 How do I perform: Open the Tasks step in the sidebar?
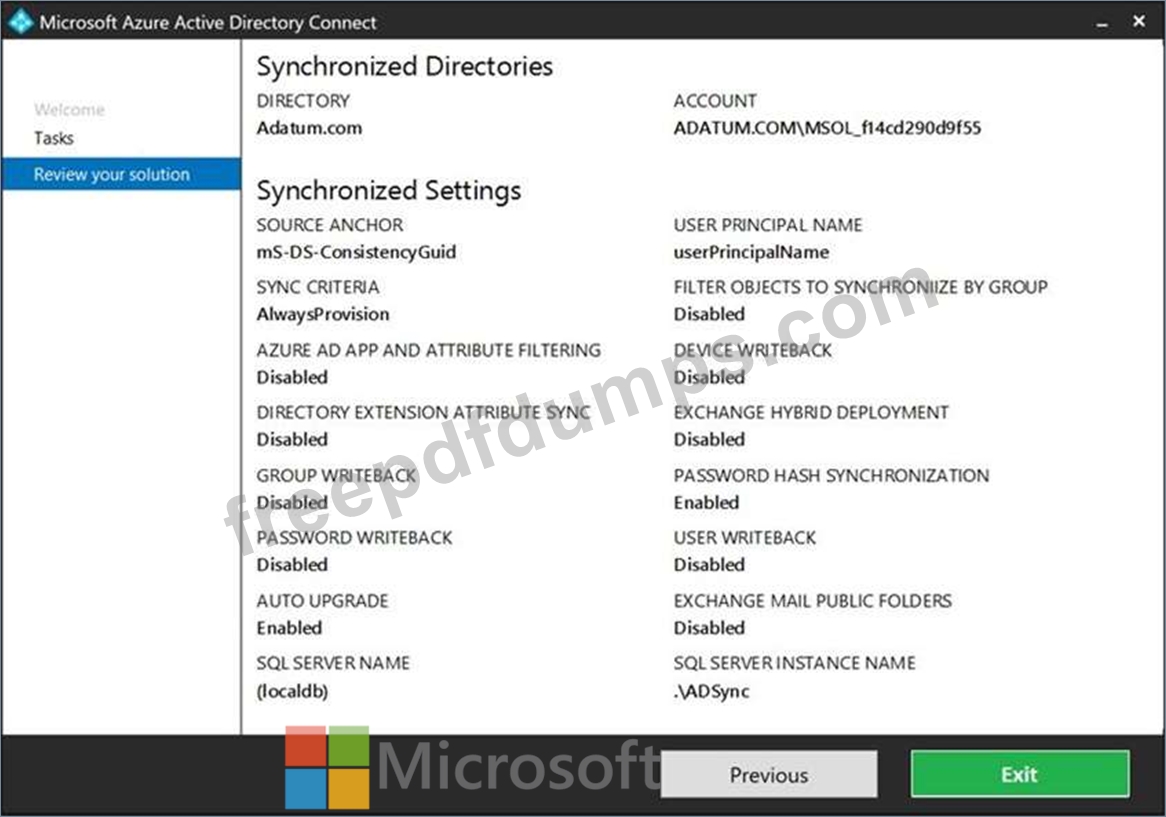[x=54, y=138]
